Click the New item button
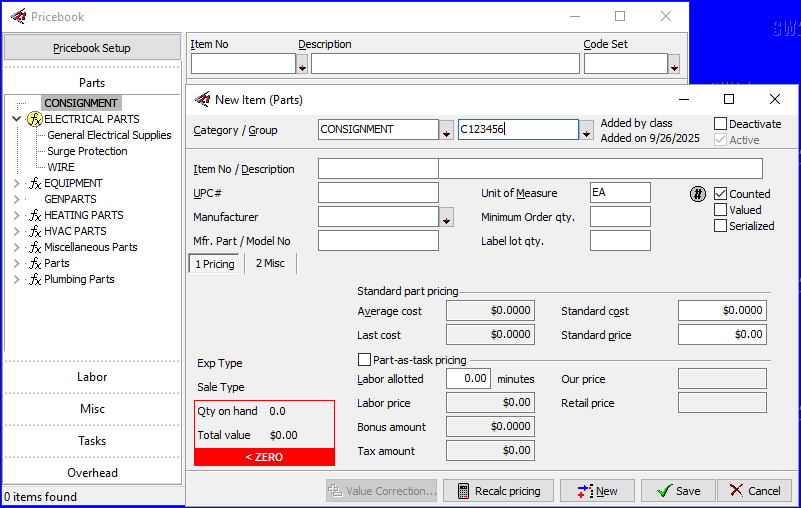This screenshot has width=801, height=508. coord(597,491)
